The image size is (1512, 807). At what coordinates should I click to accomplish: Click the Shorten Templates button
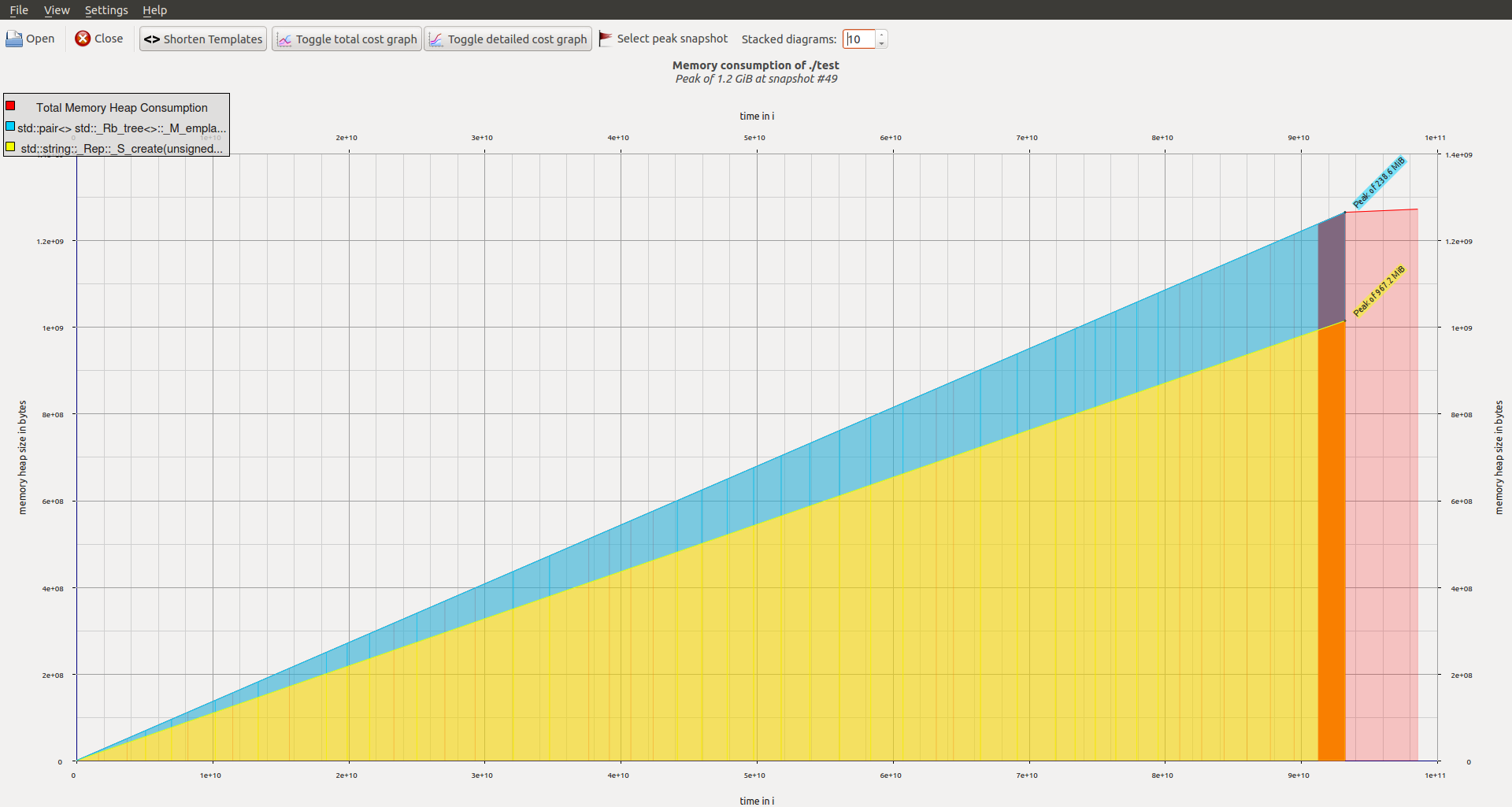tap(203, 39)
